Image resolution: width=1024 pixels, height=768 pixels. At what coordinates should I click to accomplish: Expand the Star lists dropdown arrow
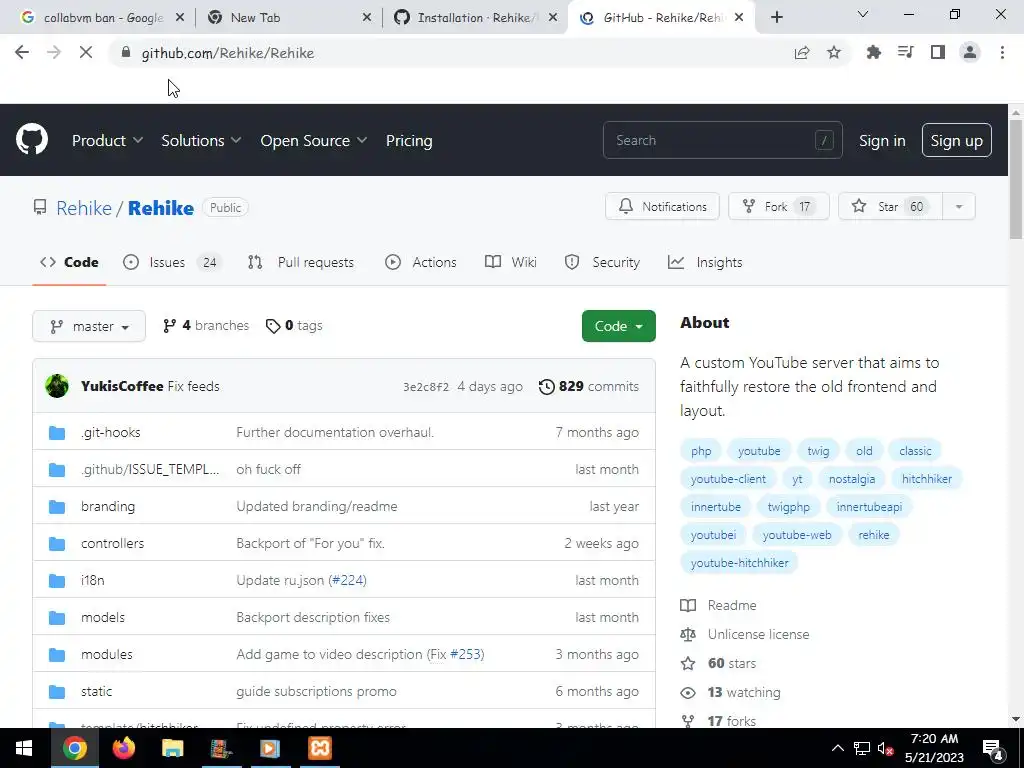point(959,206)
